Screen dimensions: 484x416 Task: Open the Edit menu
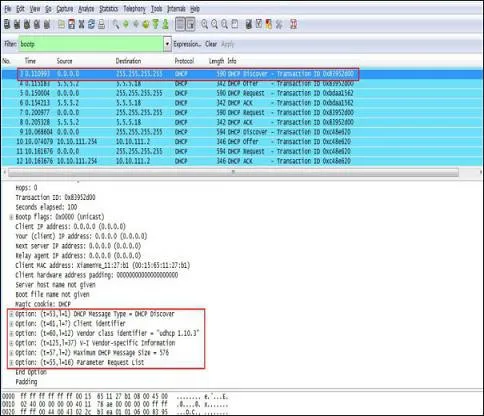20,9
